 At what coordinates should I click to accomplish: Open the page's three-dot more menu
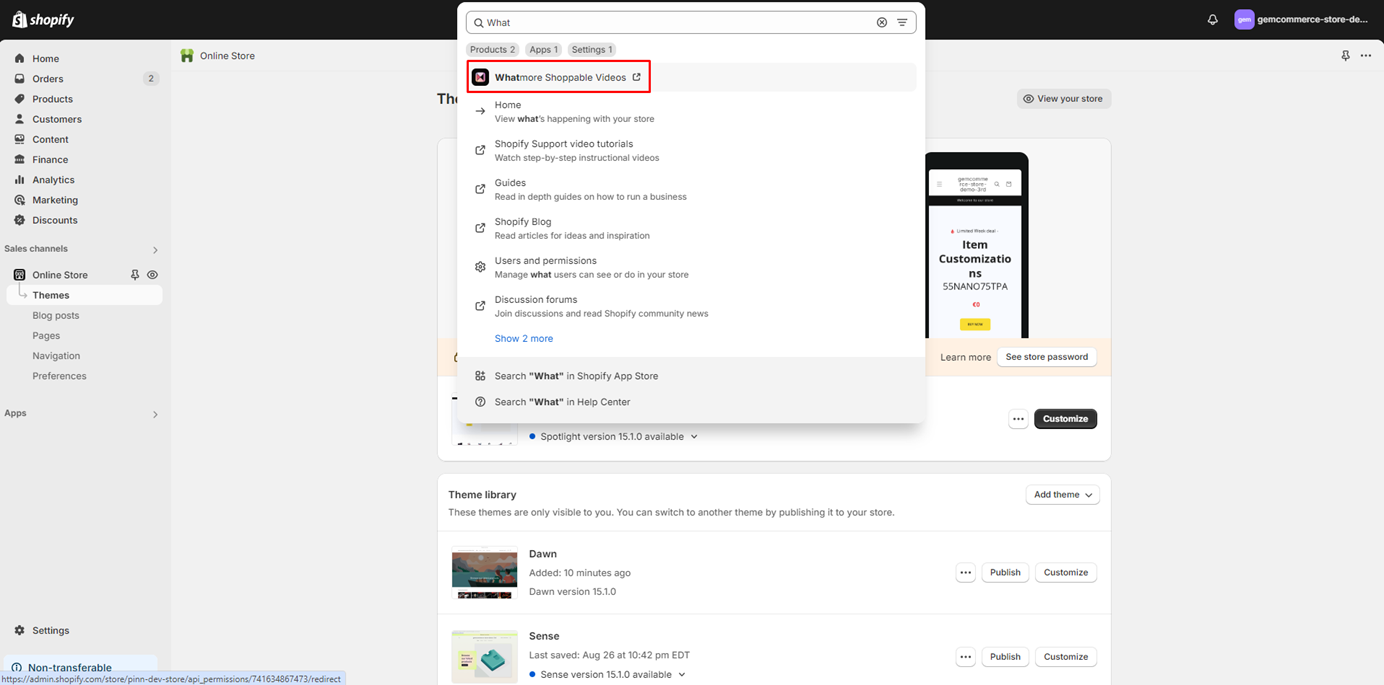pyautogui.click(x=1366, y=56)
